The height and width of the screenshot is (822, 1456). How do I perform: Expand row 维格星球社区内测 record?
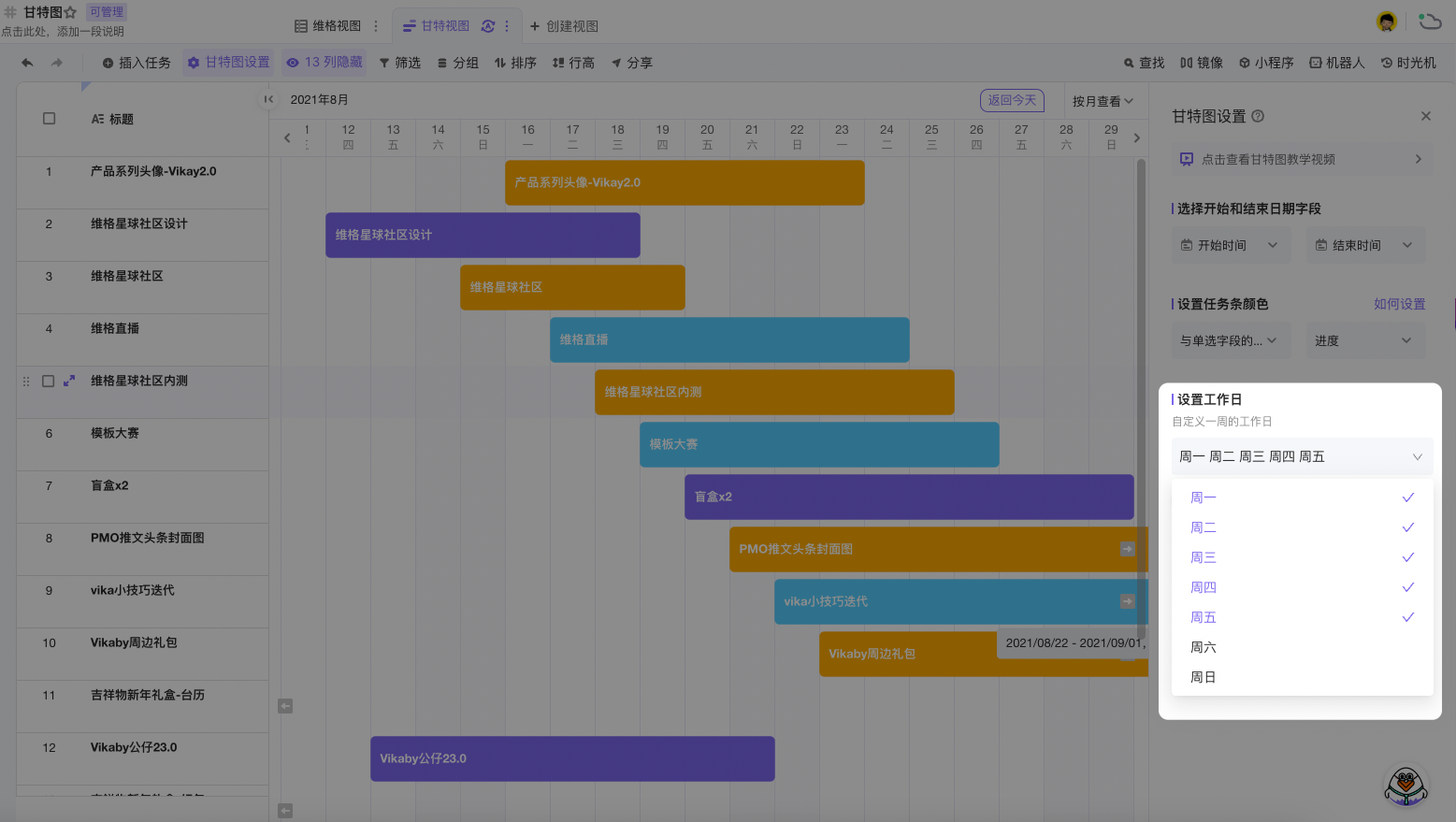69,381
